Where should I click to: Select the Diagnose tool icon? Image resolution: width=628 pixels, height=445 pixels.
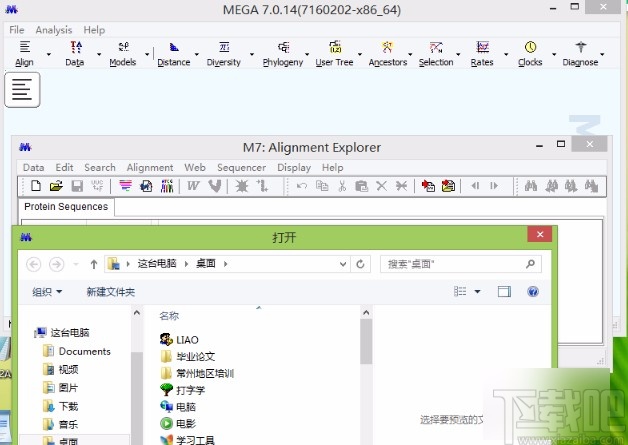click(x=580, y=53)
